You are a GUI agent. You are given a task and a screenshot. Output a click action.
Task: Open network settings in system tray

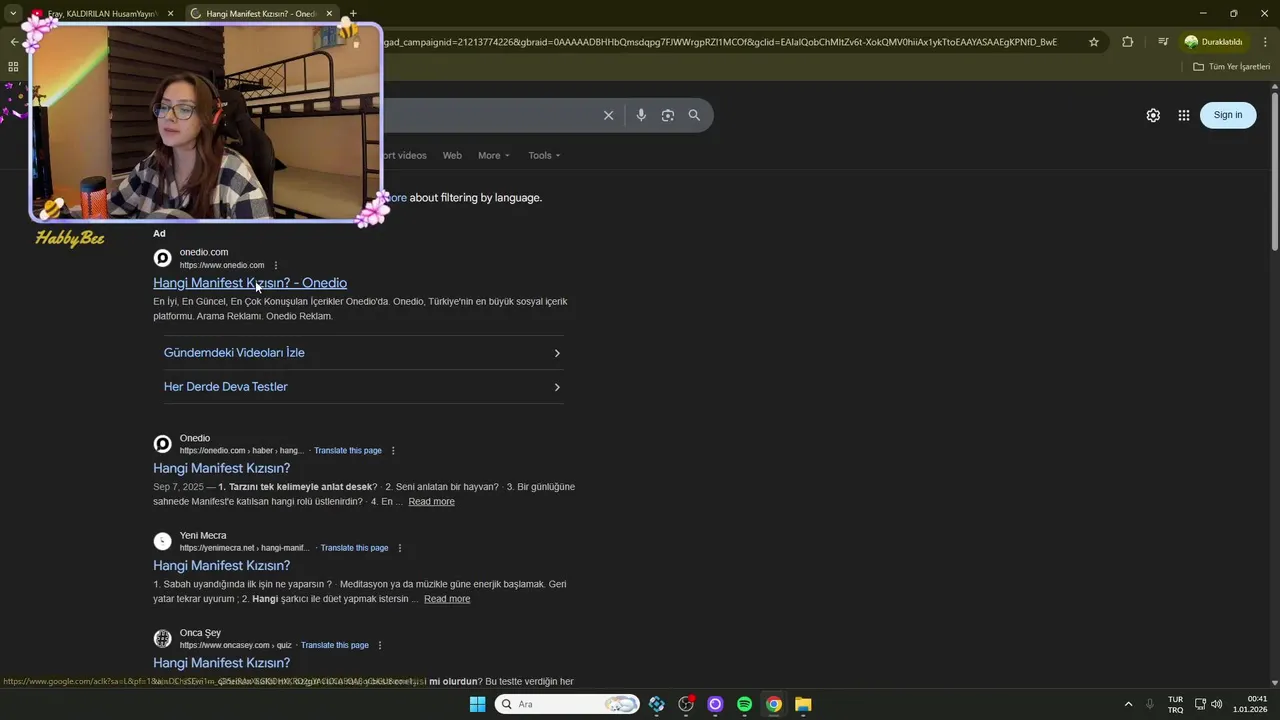(1201, 704)
